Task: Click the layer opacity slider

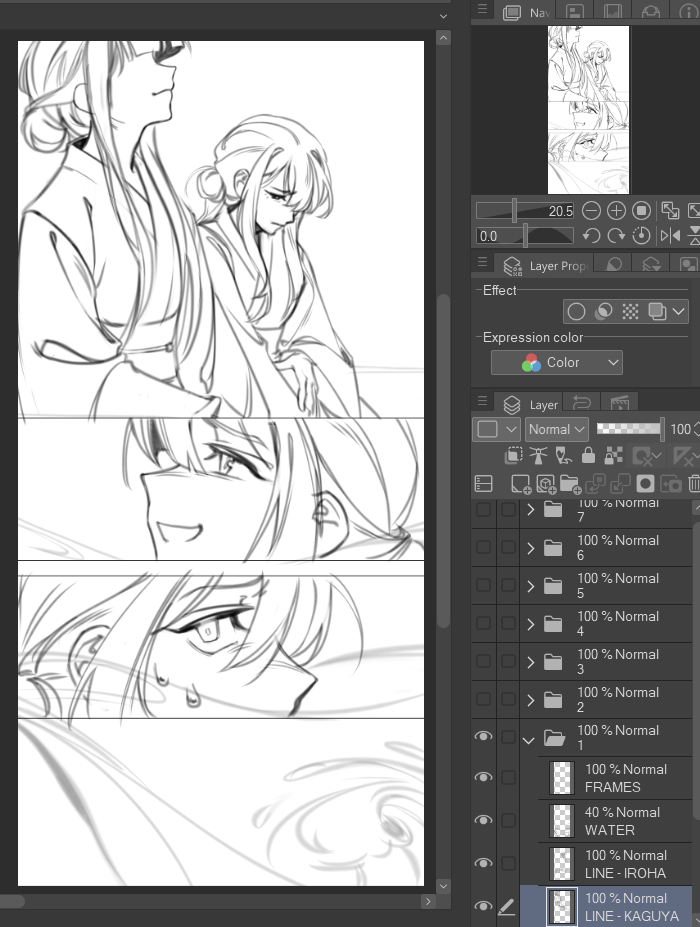Action: pos(629,429)
